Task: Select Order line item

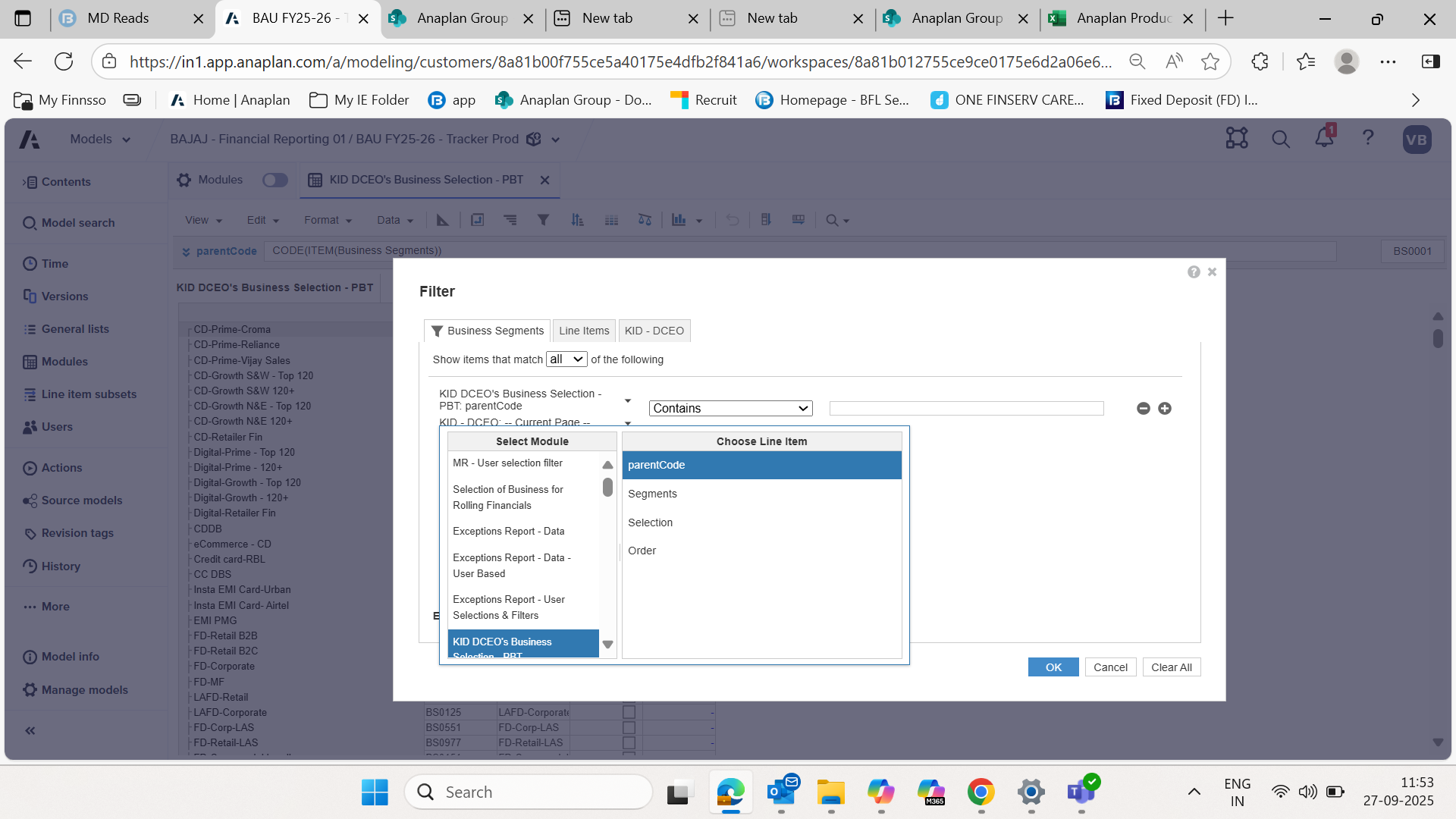Action: [x=761, y=551]
